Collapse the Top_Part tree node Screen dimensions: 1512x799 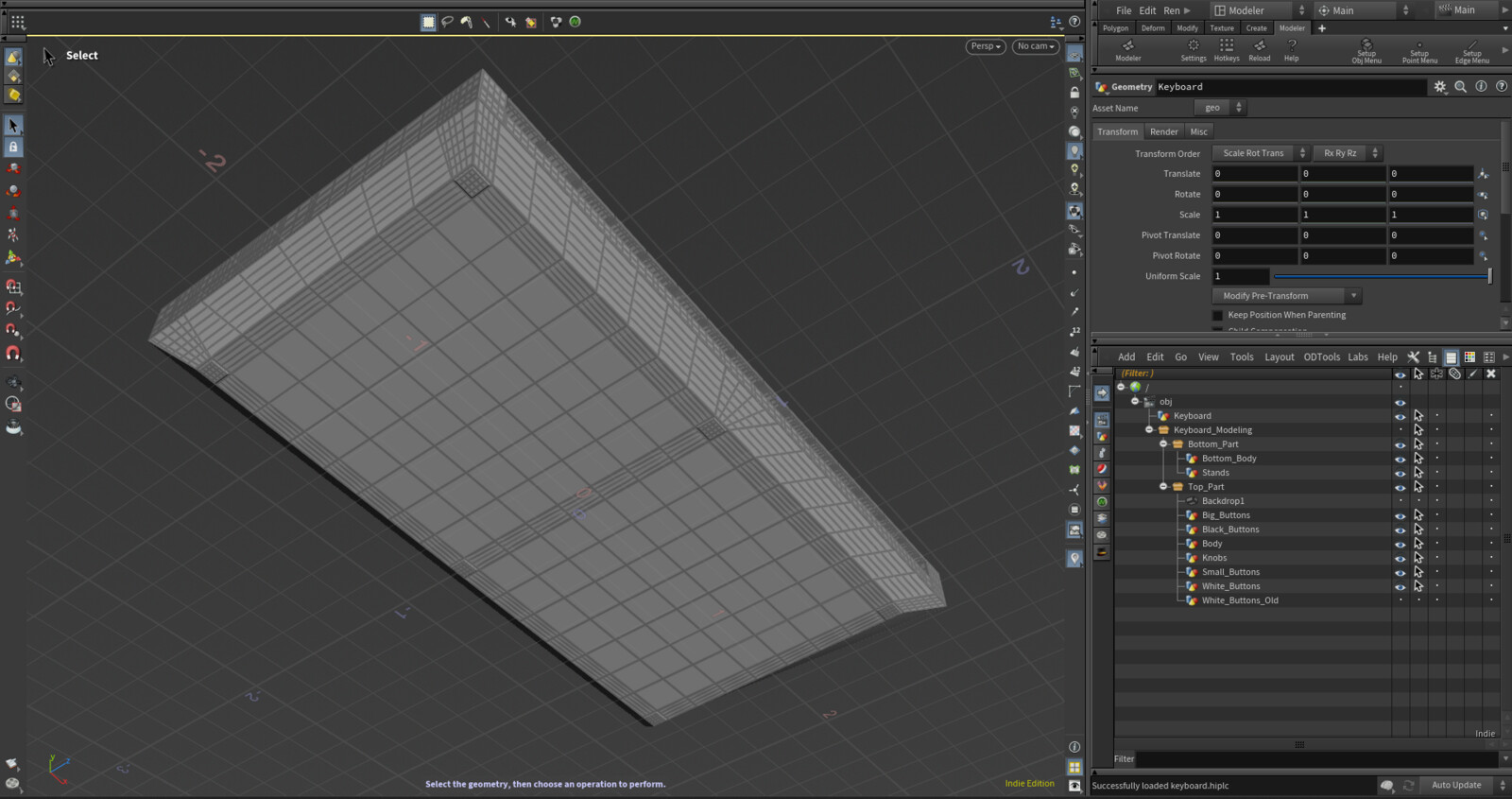click(1163, 487)
